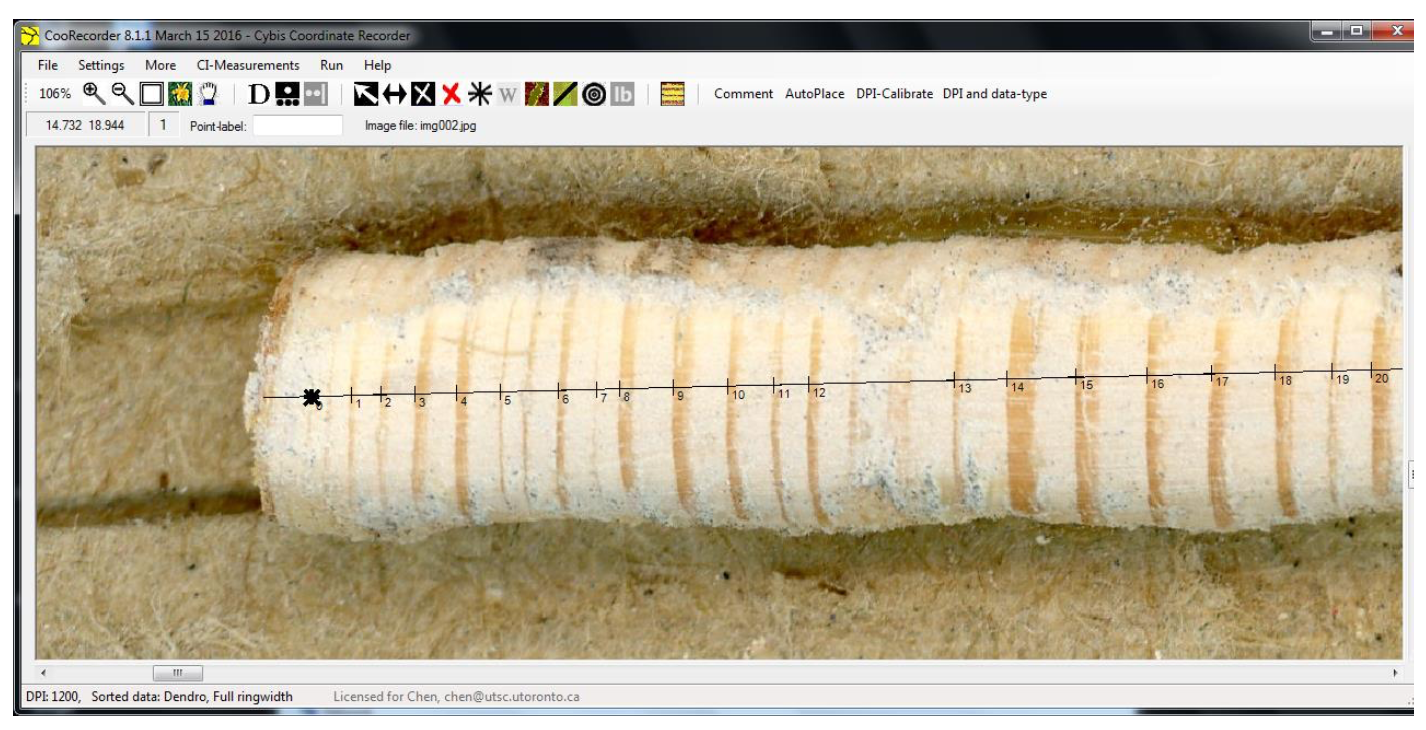Click the yellow flower image icon
This screenshot has width=1426, height=730.
point(180,94)
